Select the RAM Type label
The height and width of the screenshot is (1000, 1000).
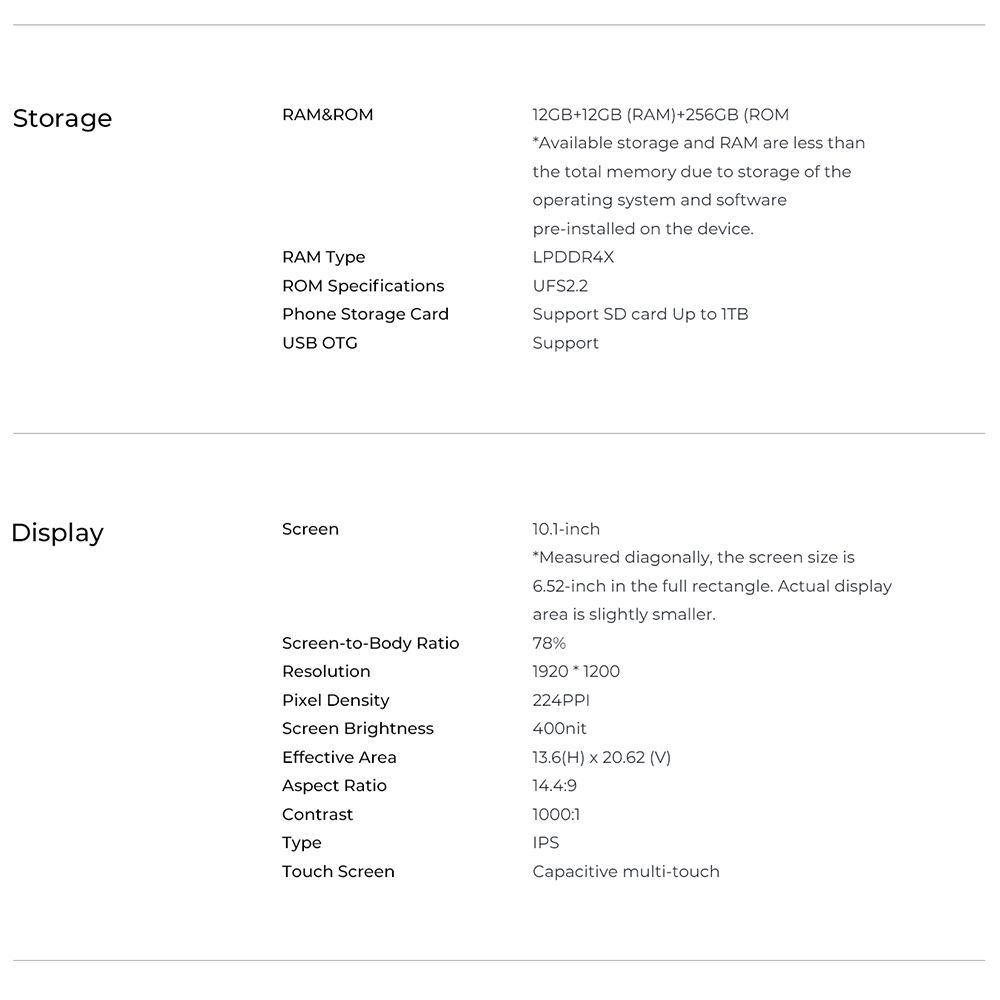(x=323, y=257)
